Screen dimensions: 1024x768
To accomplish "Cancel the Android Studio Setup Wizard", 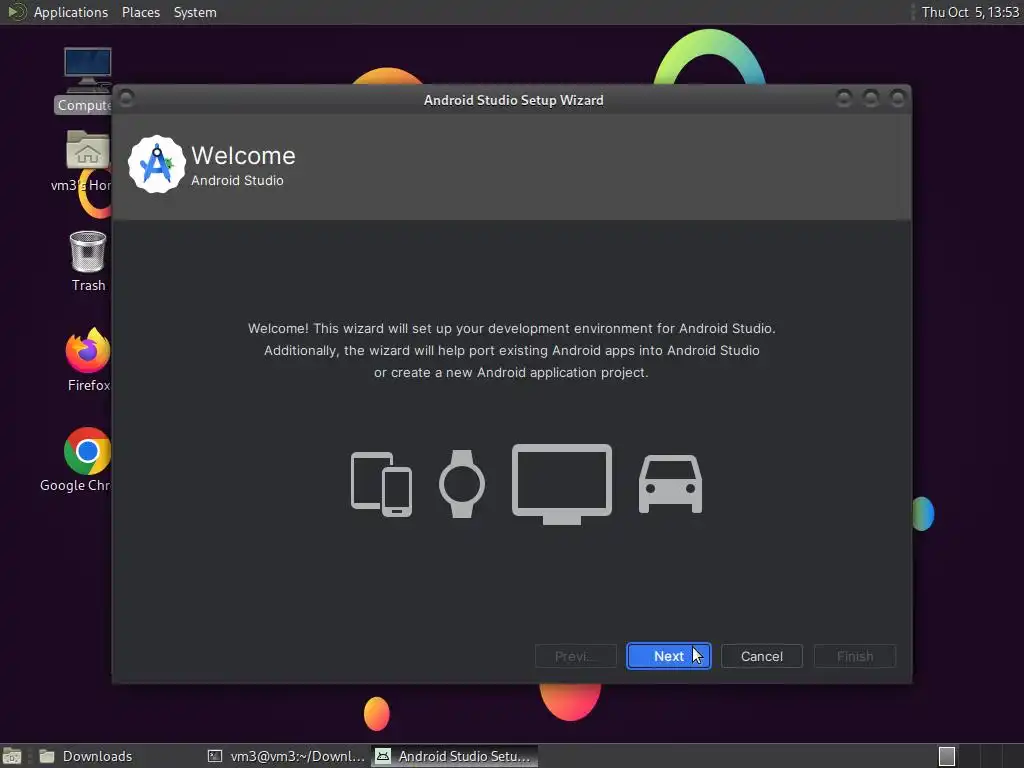I will pos(761,656).
